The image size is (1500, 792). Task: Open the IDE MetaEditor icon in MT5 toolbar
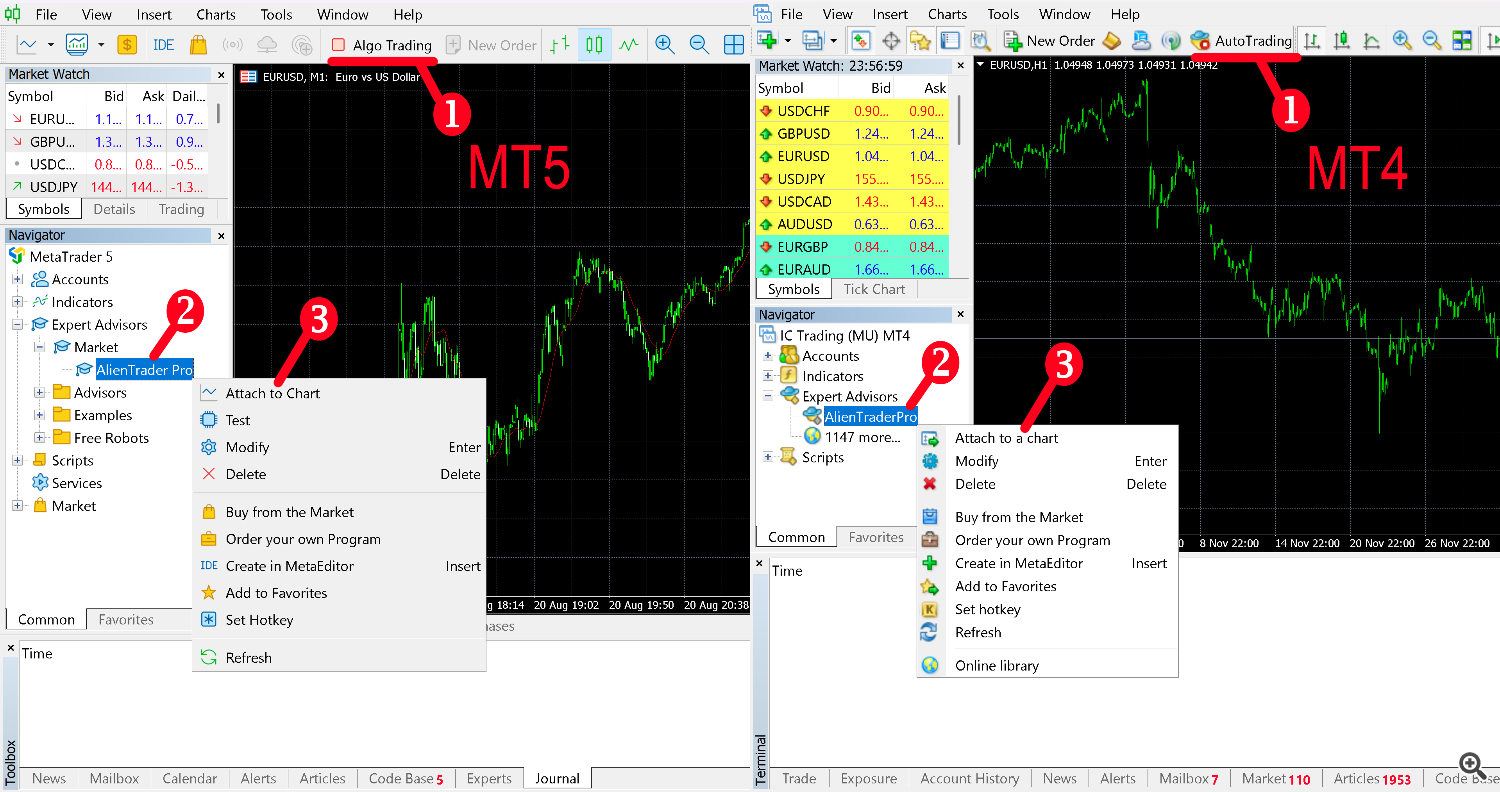pyautogui.click(x=164, y=45)
